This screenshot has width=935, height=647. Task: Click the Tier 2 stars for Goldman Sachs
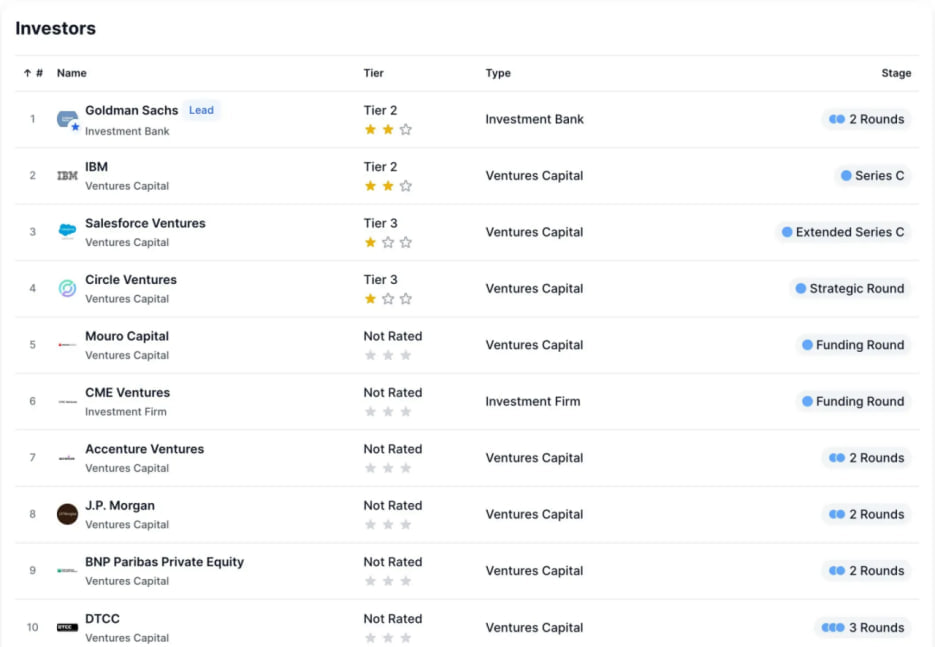tap(388, 130)
